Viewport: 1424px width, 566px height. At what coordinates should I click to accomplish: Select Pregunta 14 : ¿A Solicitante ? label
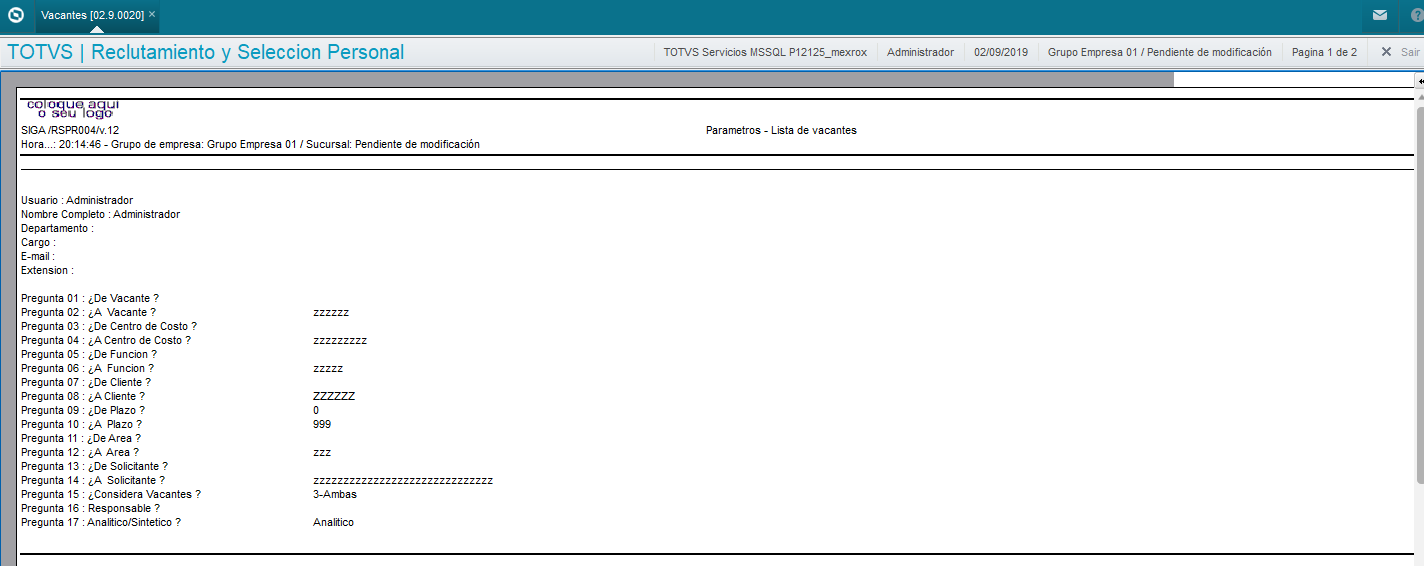click(x=93, y=481)
